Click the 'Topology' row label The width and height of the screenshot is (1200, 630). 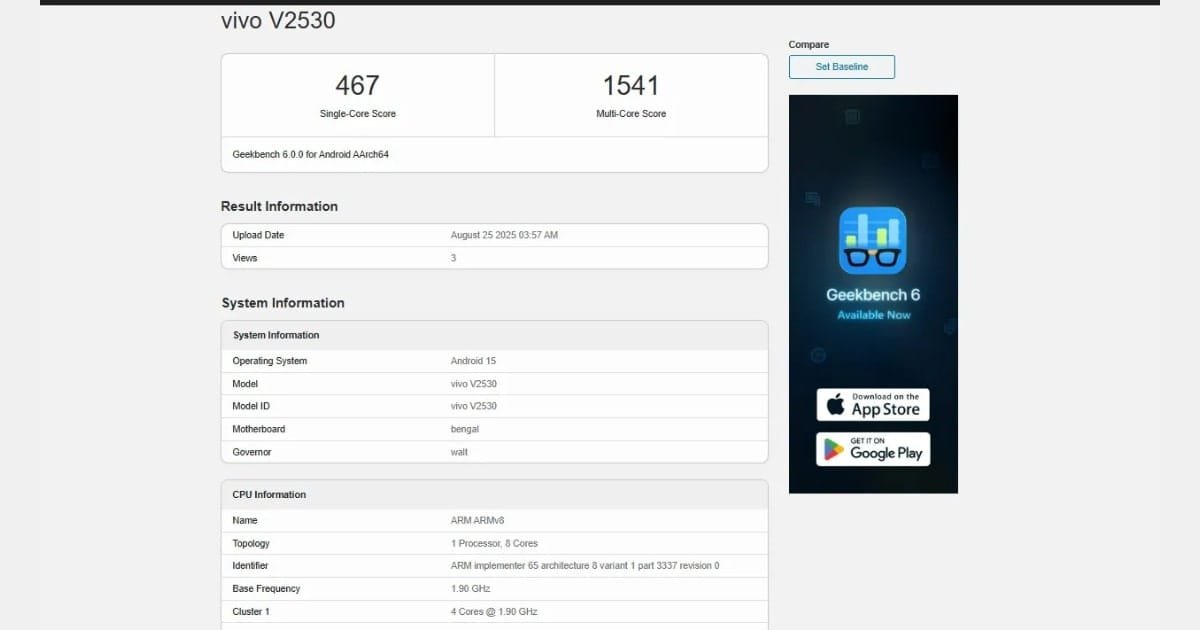[x=251, y=544]
